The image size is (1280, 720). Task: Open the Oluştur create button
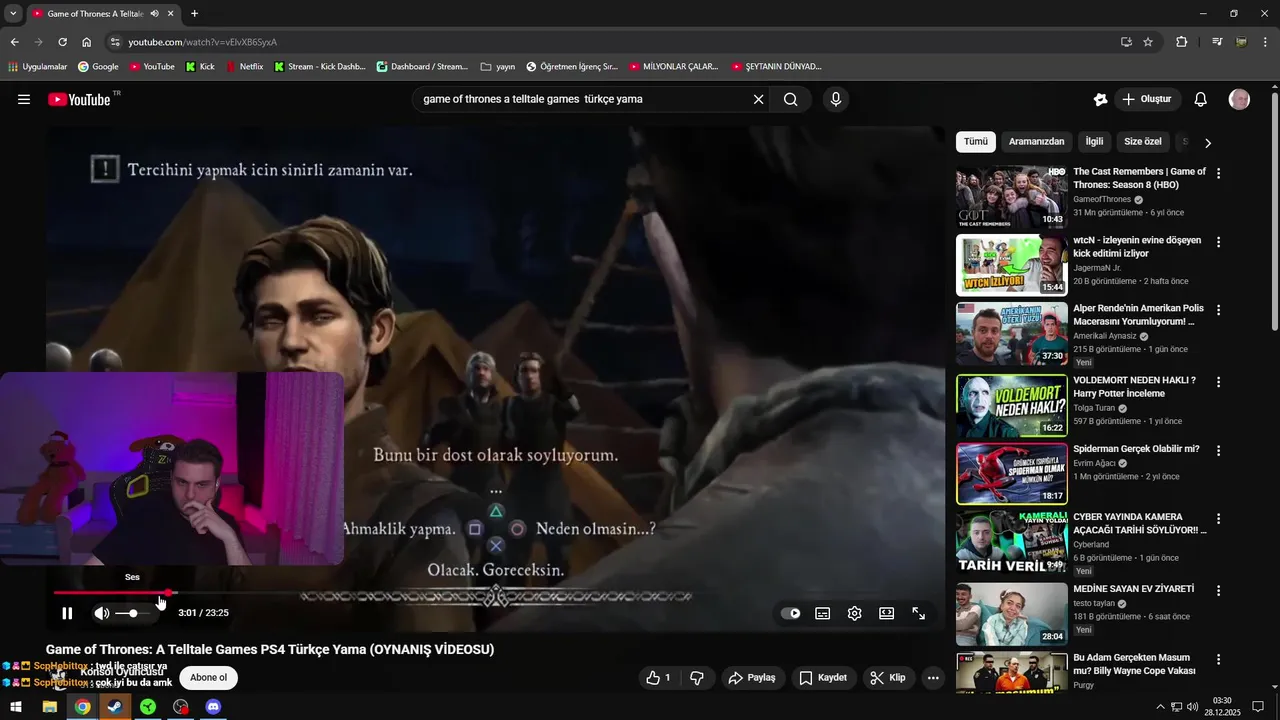[x=1148, y=99]
